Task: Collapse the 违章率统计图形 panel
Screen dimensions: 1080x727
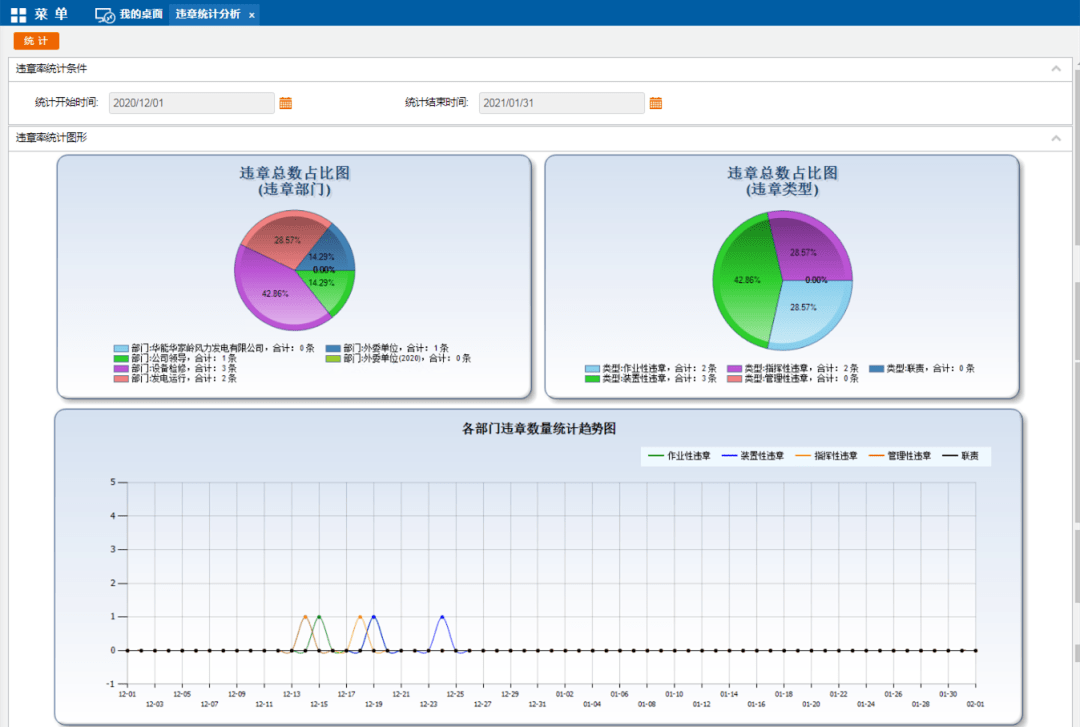Action: click(x=1055, y=138)
